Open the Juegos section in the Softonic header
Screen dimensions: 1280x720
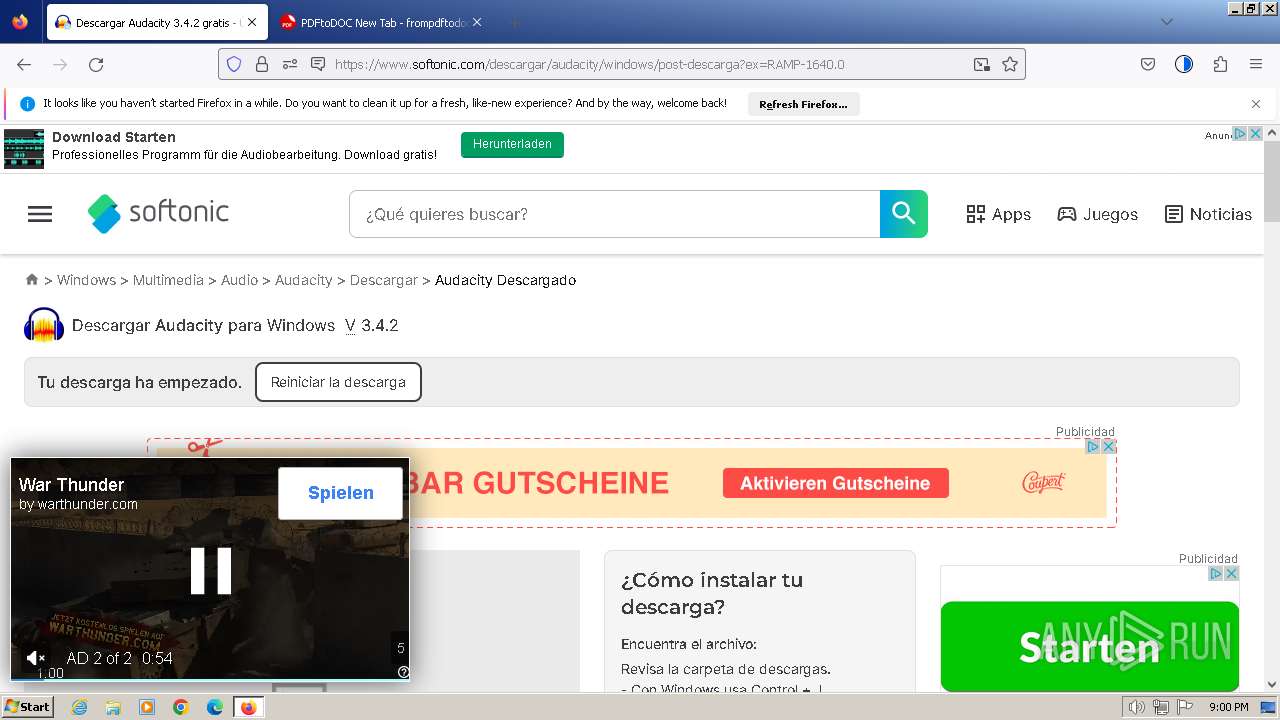1098,214
